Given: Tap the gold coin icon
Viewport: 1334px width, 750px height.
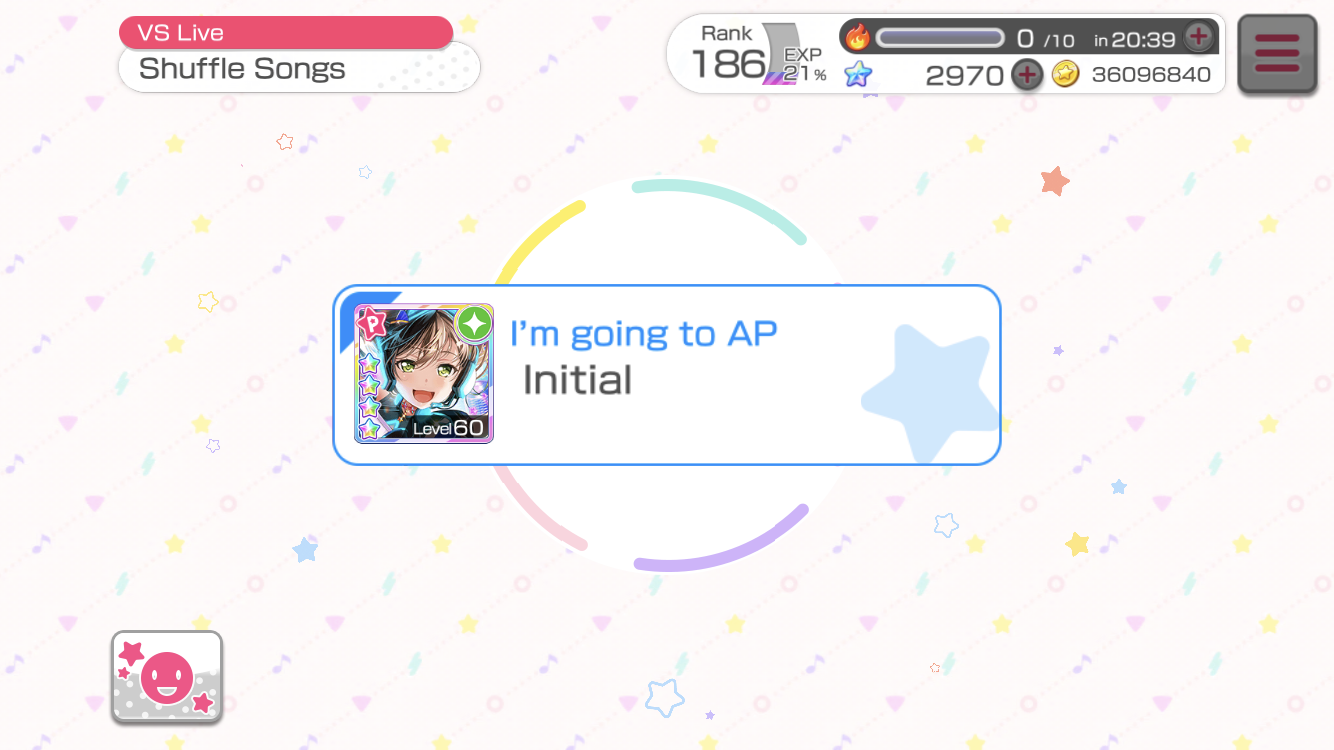Looking at the screenshot, I should tap(1066, 74).
